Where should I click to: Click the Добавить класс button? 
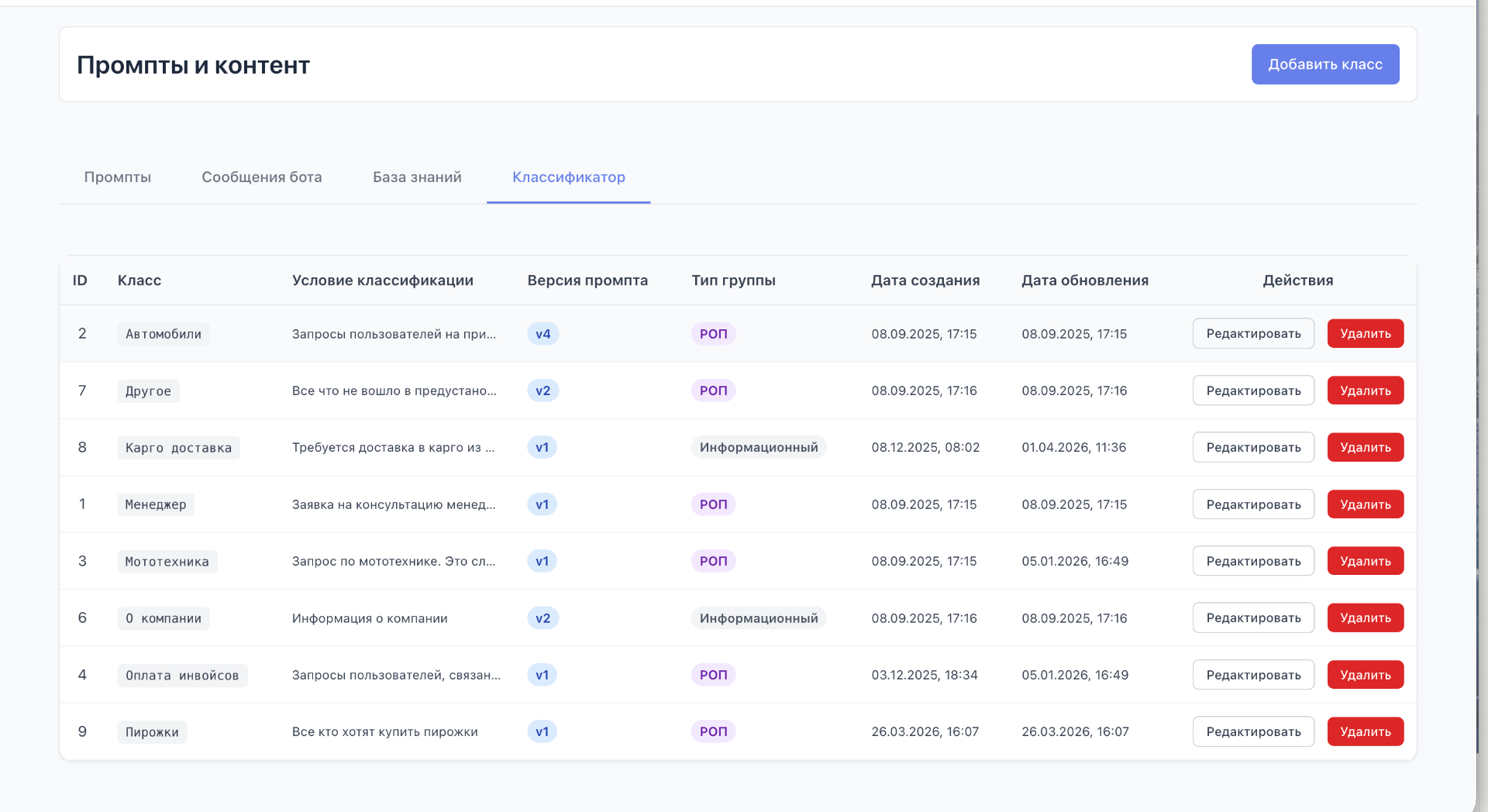[1325, 64]
